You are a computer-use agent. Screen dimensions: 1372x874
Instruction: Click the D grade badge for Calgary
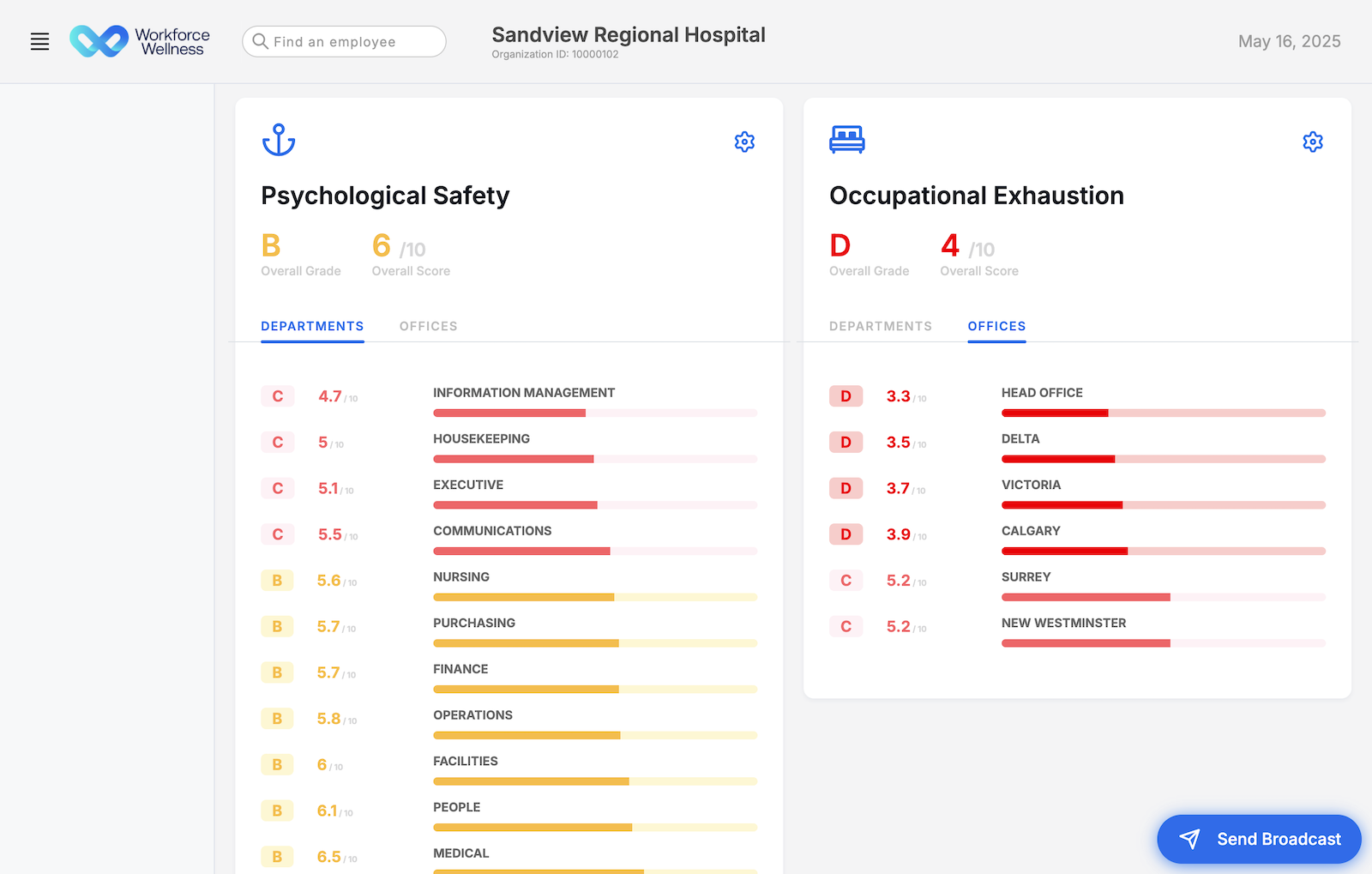coord(845,534)
